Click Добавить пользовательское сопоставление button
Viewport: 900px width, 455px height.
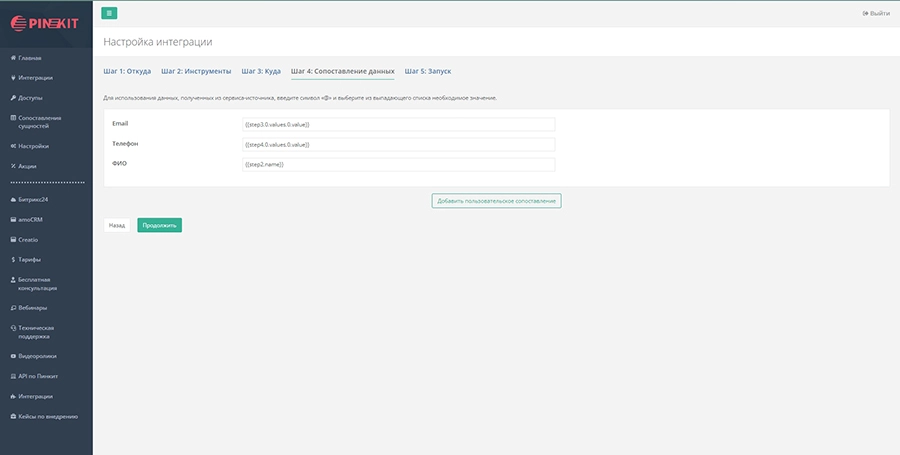(496, 201)
